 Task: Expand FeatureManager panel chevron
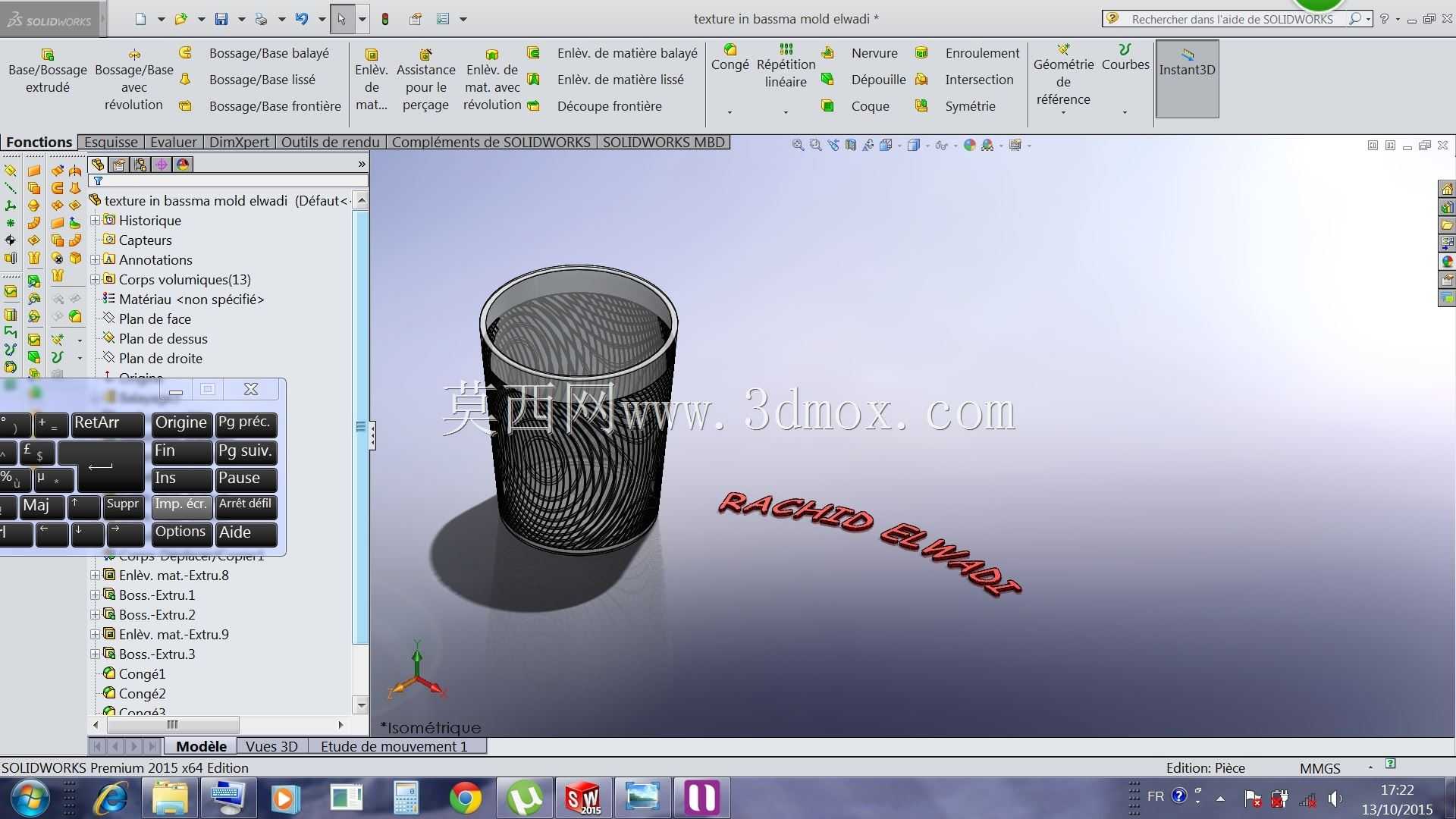point(362,164)
